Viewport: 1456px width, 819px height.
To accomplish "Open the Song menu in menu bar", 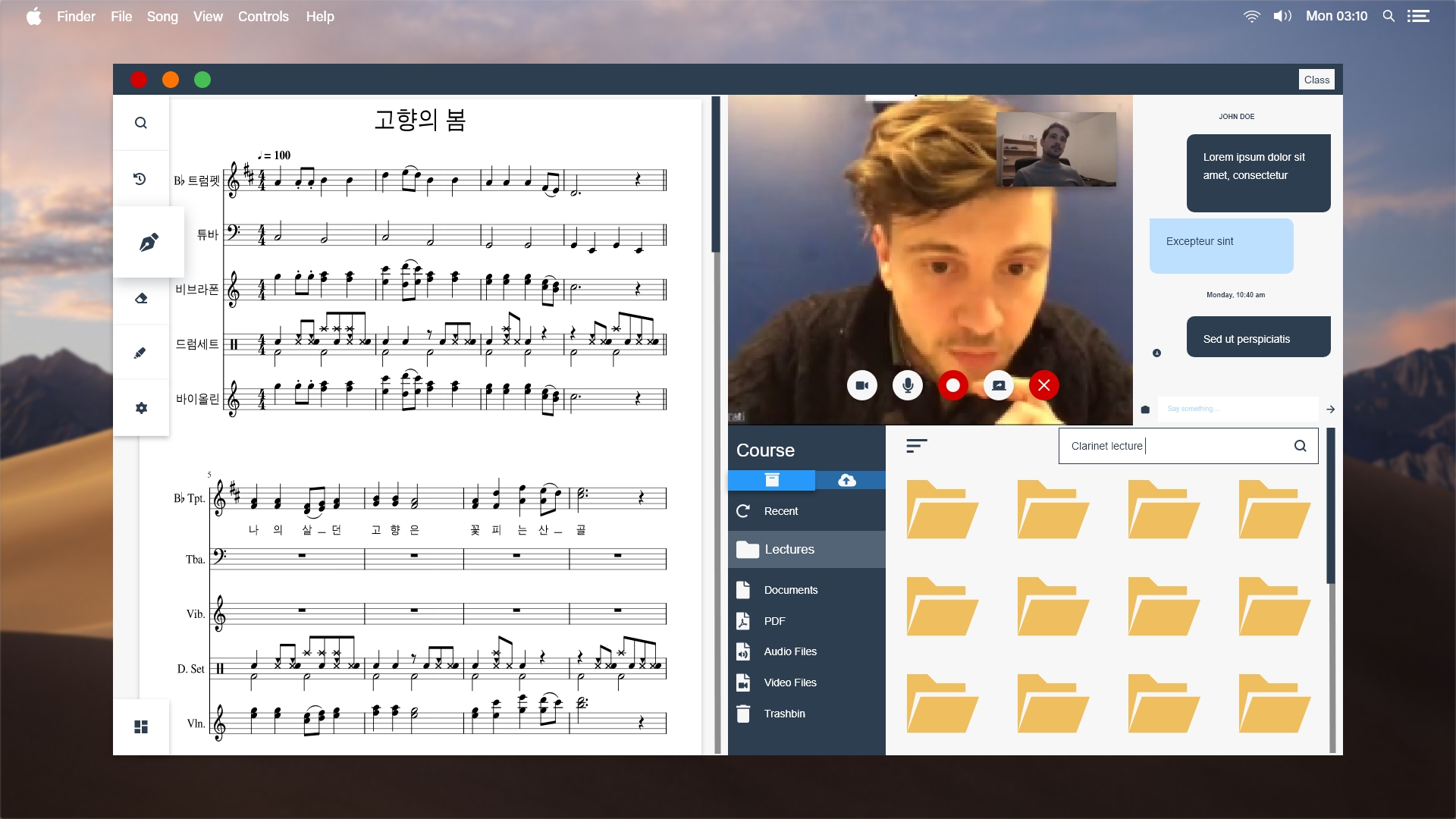I will coord(162,16).
